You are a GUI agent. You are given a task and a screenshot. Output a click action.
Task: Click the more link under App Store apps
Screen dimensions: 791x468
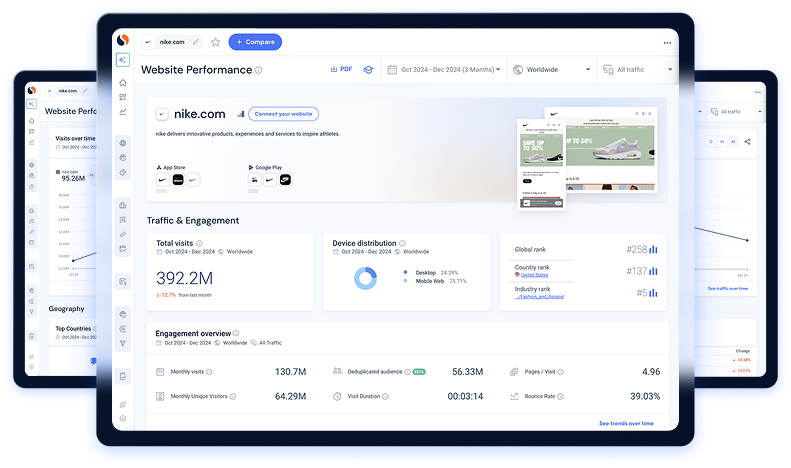coord(161,191)
